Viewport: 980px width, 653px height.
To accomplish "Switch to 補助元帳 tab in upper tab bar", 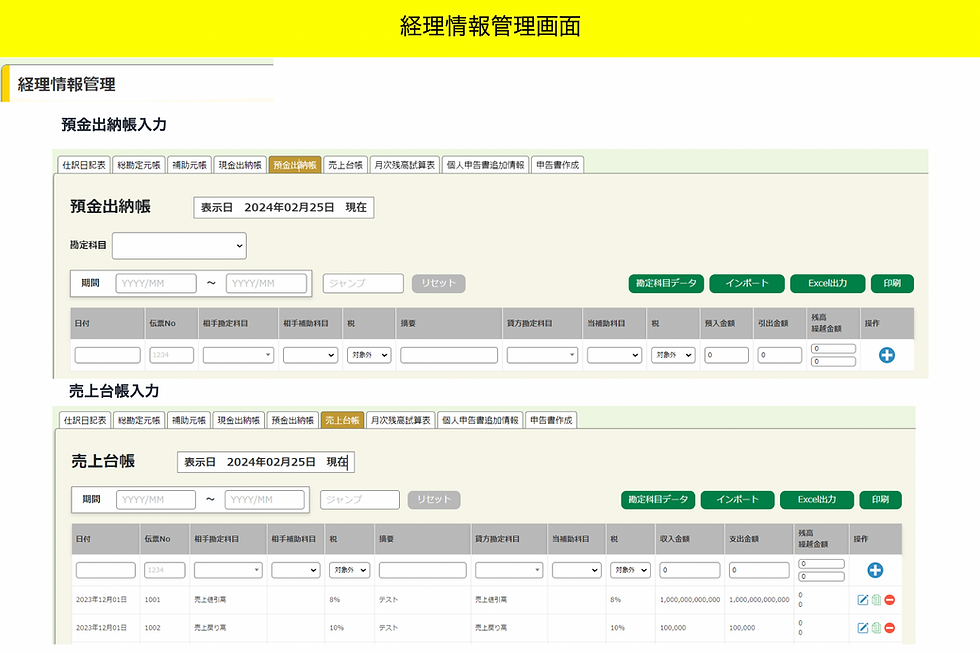I will tap(189, 165).
